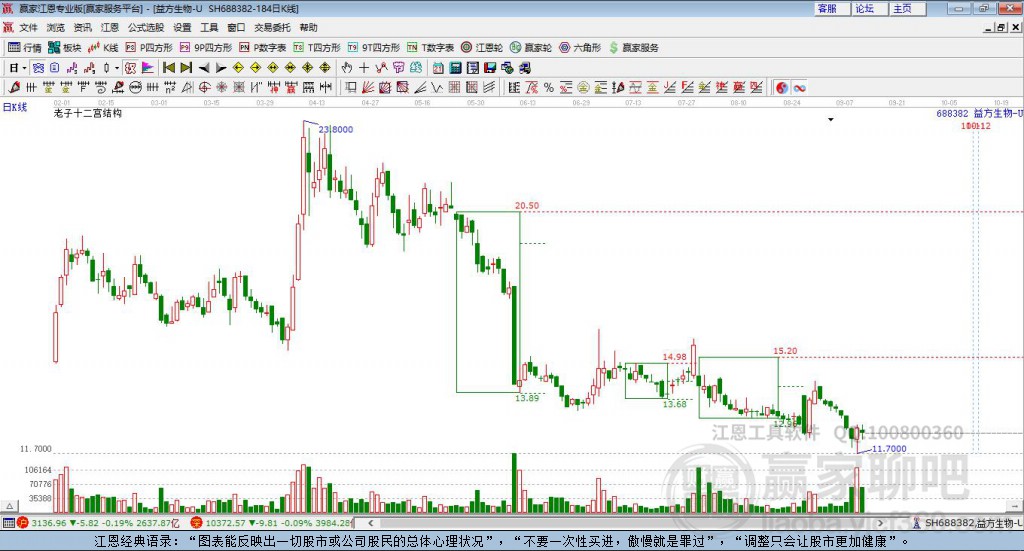Image resolution: width=1024 pixels, height=551 pixels.
Task: Click the up-triangle button beside volume panel
Action: [9, 506]
